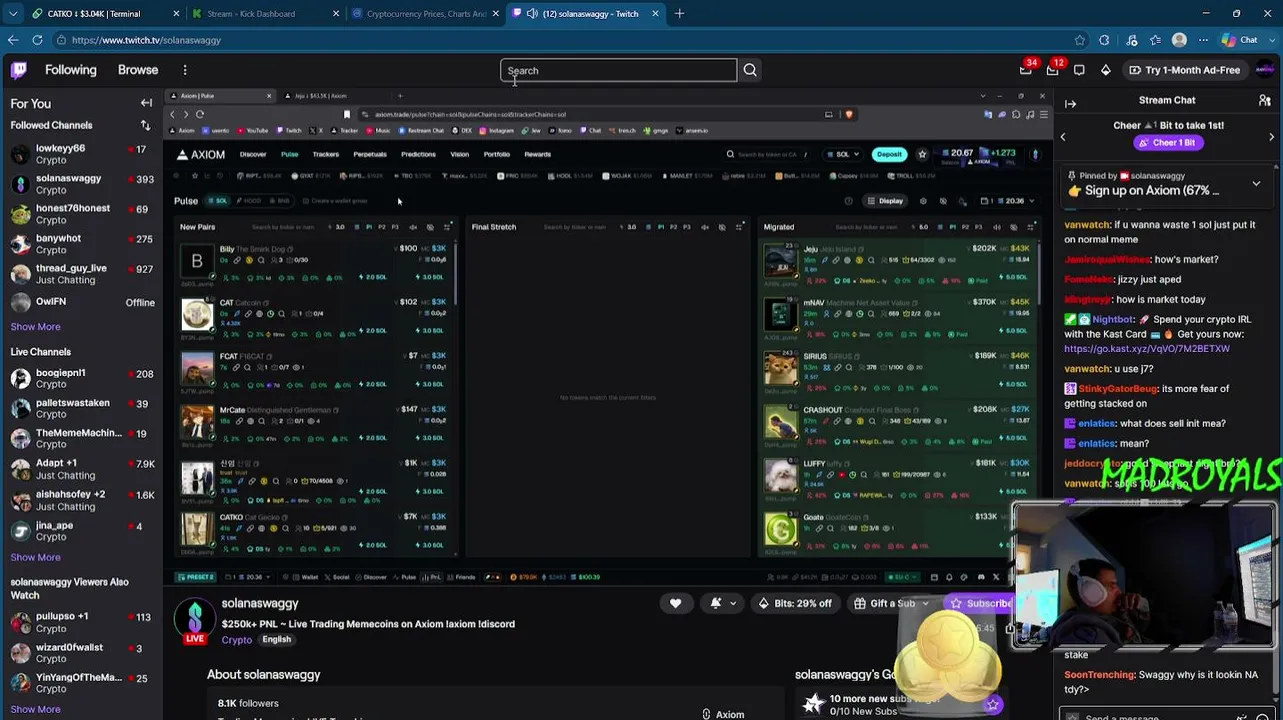Select the solanaswaggy Twitch browser tab

click(585, 13)
